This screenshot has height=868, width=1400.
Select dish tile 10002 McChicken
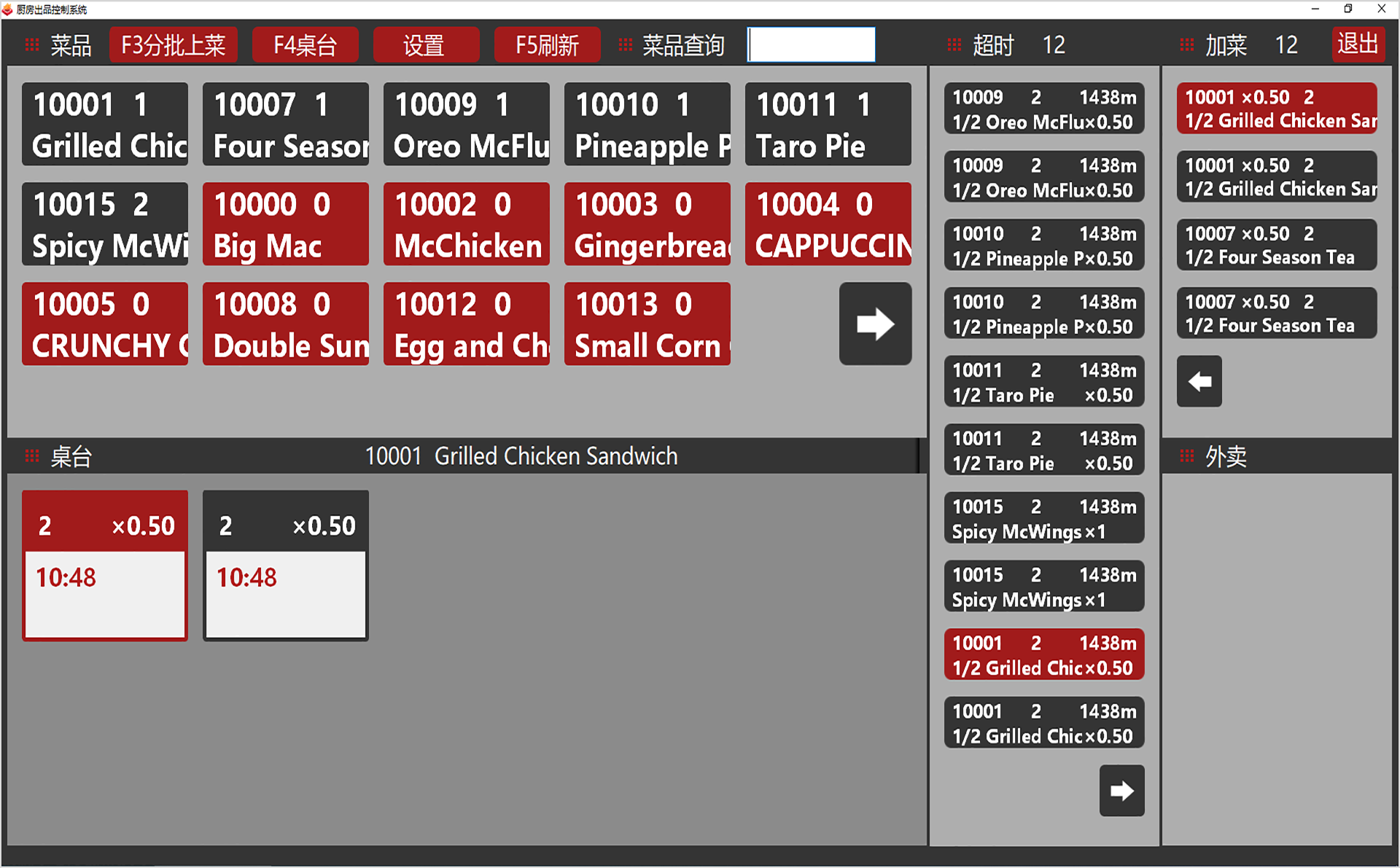pos(467,224)
